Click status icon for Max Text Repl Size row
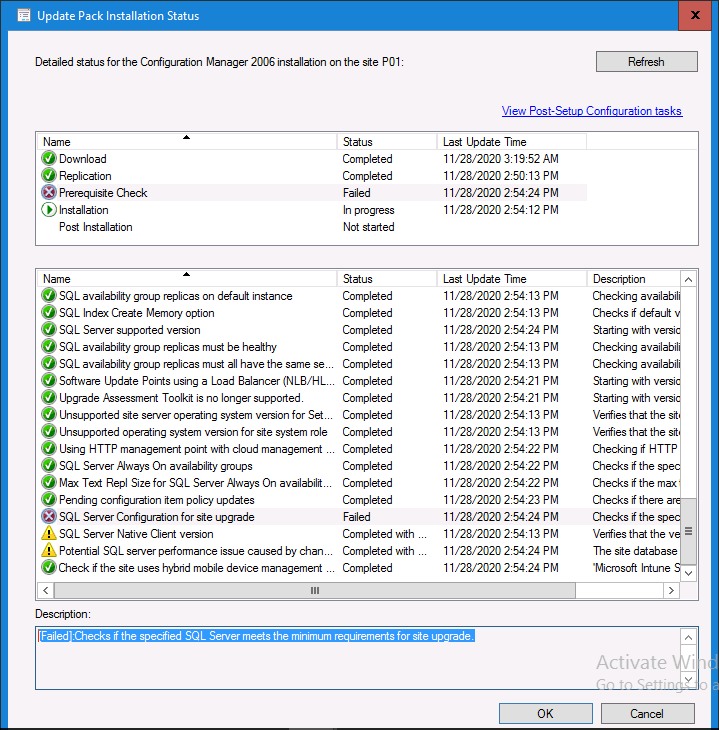 pyautogui.click(x=48, y=483)
